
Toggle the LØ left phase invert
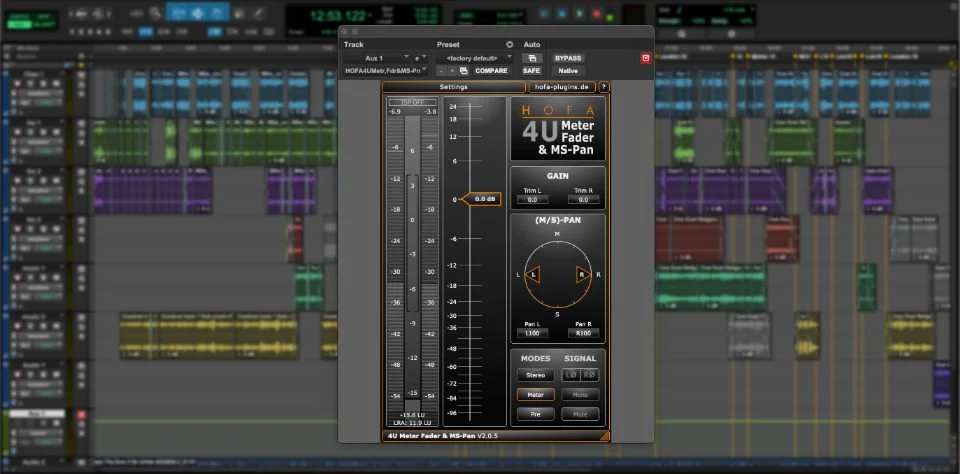(x=571, y=375)
